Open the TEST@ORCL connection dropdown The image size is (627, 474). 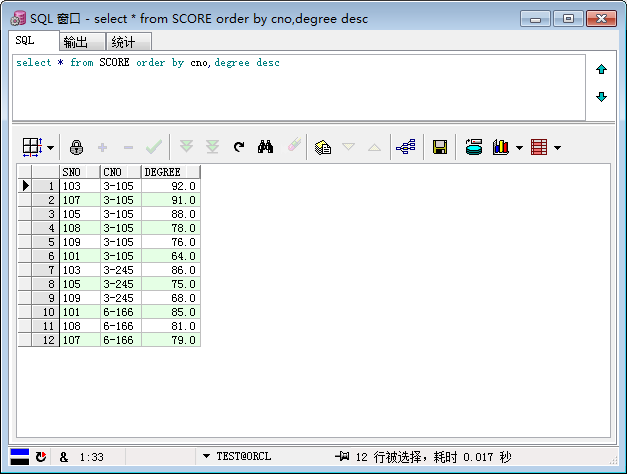[206, 456]
